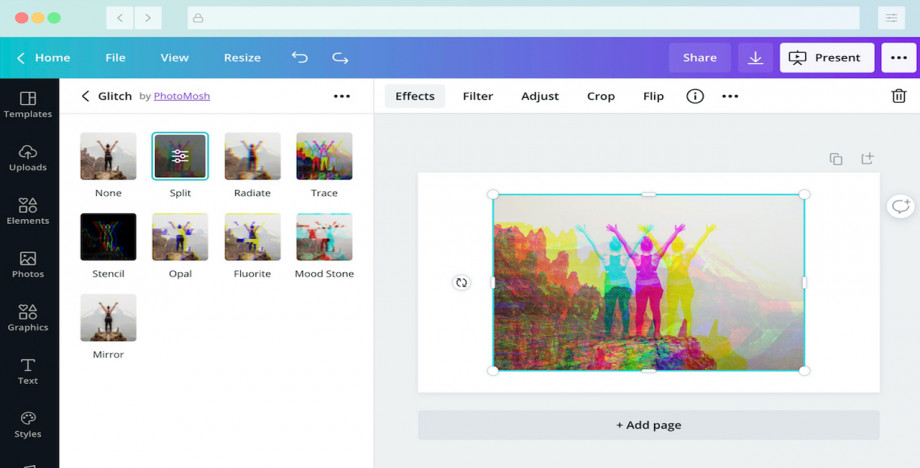Open Glitch panel more options menu
This screenshot has height=468, width=920.
click(342, 96)
